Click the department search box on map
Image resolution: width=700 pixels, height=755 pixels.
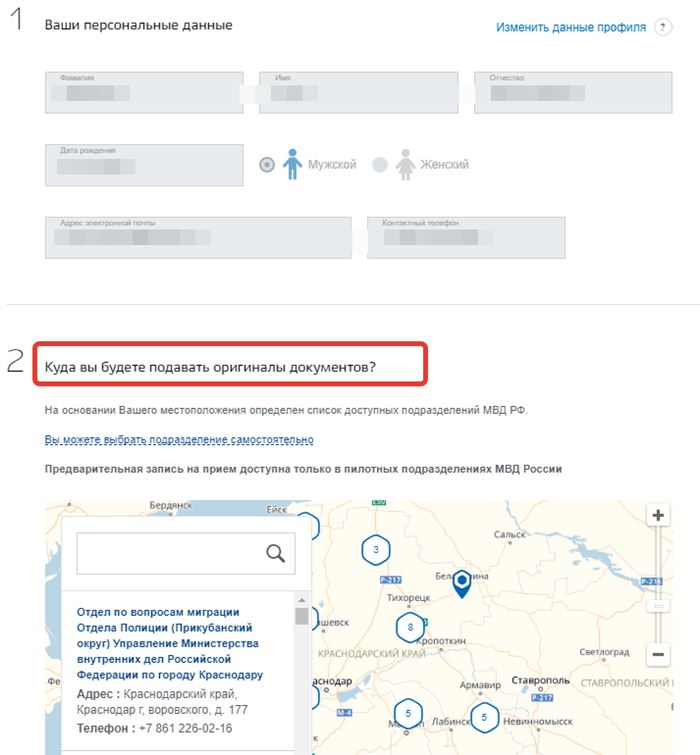click(186, 553)
